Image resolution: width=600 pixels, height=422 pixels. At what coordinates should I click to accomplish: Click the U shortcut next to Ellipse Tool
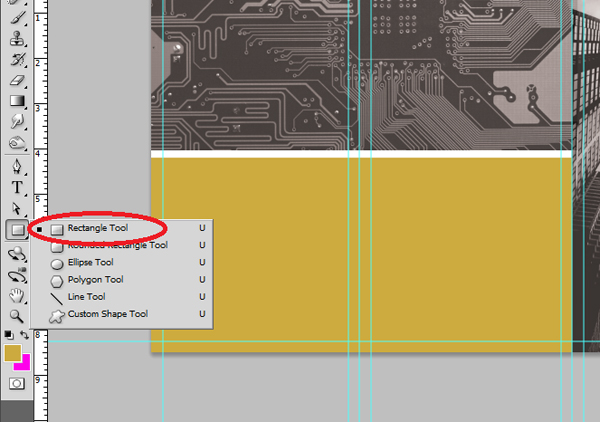tap(202, 262)
